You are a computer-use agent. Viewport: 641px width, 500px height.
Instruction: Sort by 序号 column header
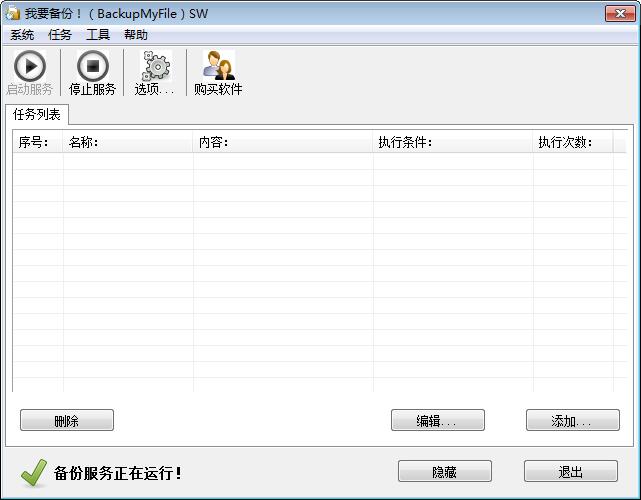click(x=38, y=142)
